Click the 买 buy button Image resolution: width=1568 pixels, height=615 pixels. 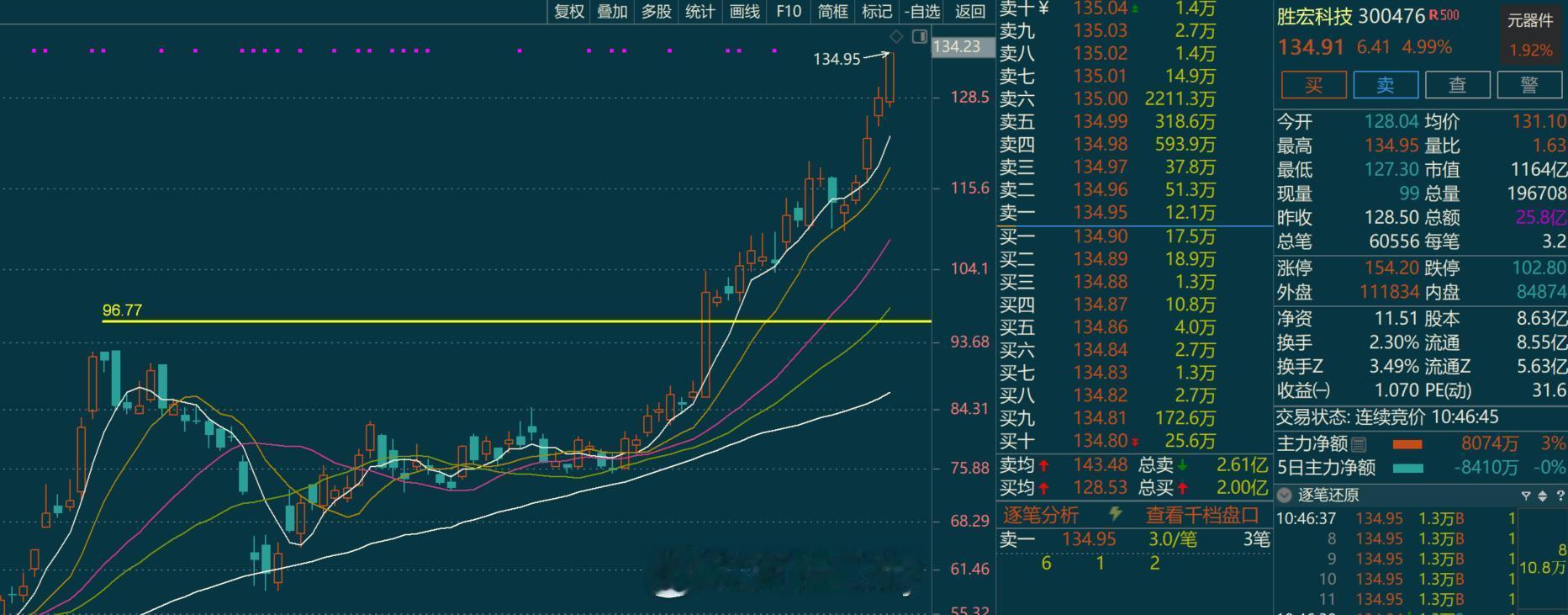coord(1314,85)
